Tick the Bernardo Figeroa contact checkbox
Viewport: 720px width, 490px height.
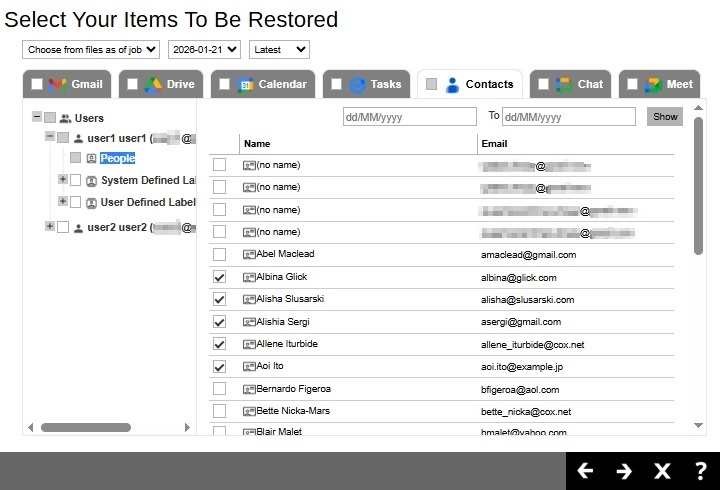tap(220, 389)
